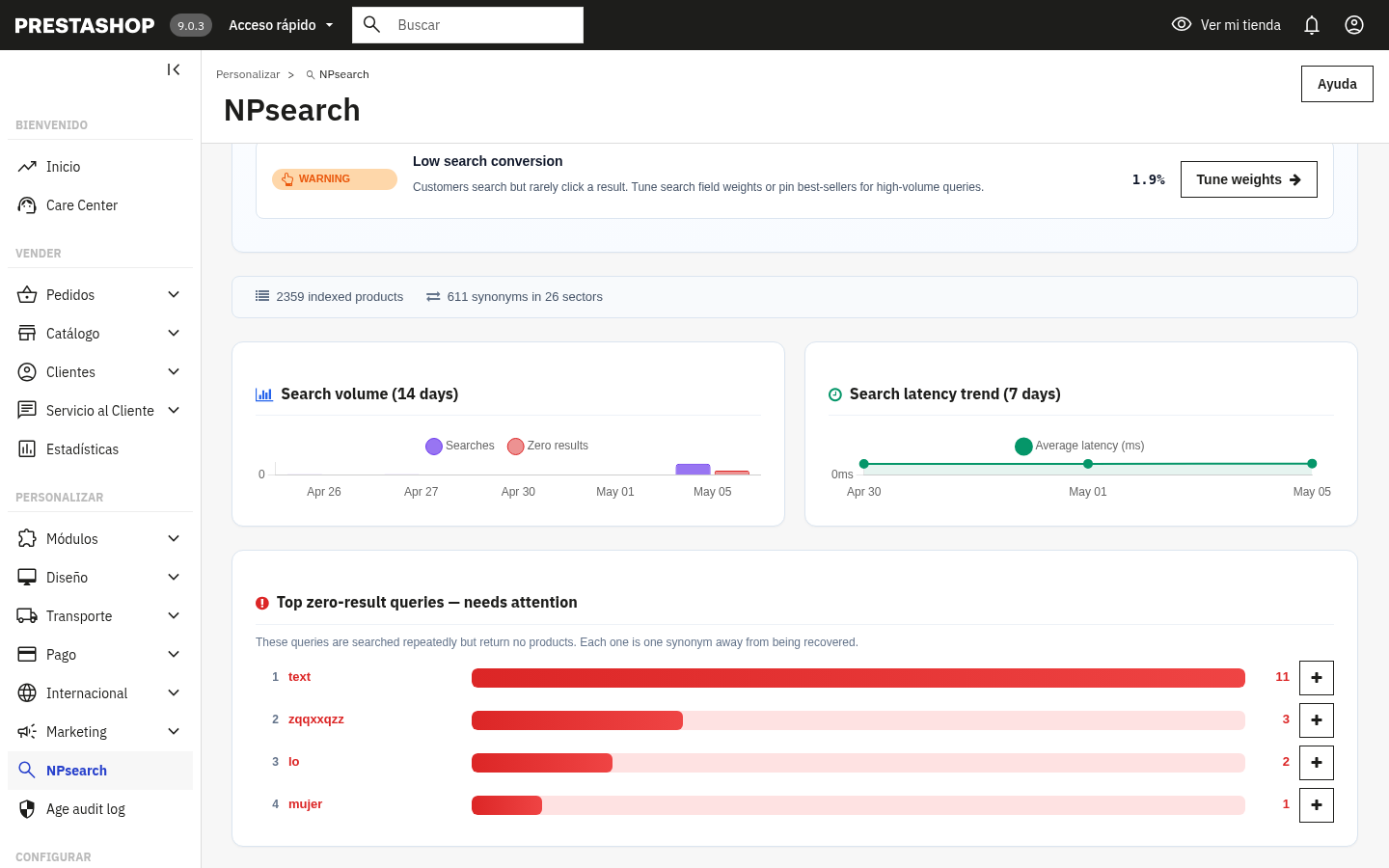1389x868 pixels.
Task: Toggle Searches legend series
Action: (460, 446)
